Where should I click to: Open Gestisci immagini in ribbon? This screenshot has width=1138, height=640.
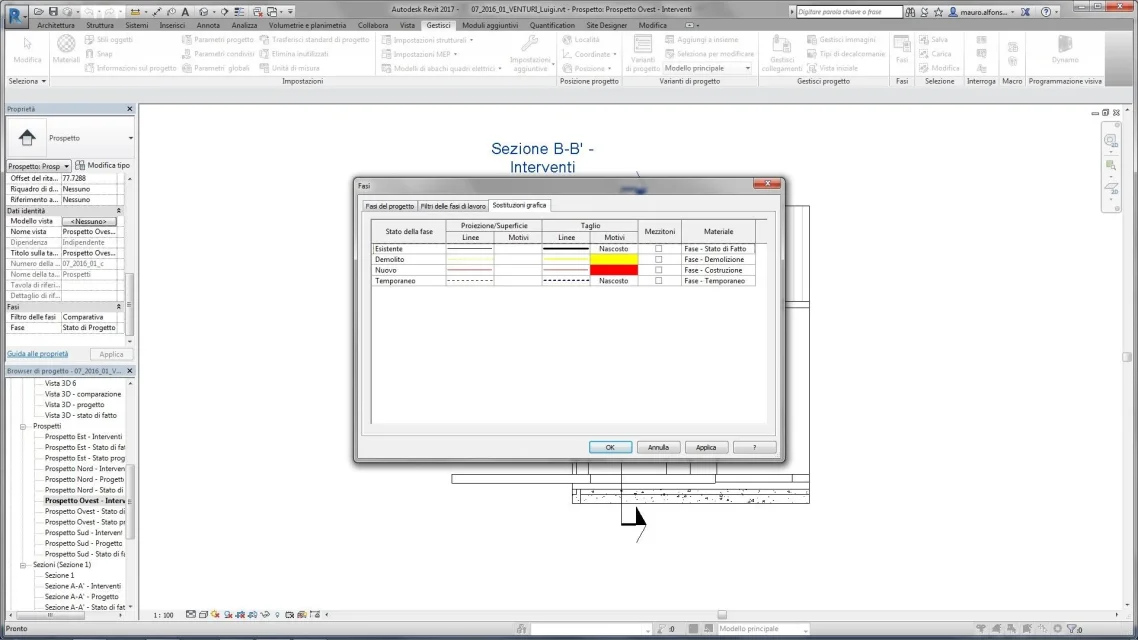point(840,40)
